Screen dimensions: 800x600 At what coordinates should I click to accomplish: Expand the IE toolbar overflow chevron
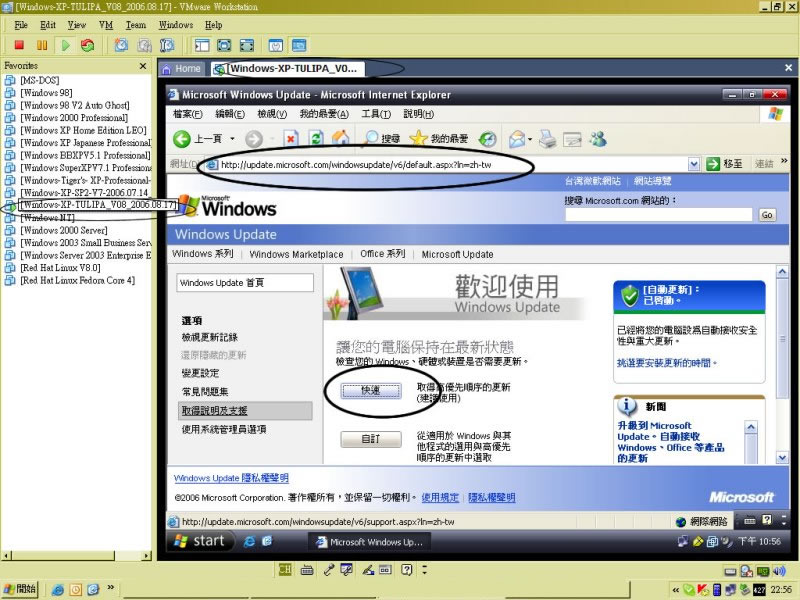pyautogui.click(x=784, y=161)
